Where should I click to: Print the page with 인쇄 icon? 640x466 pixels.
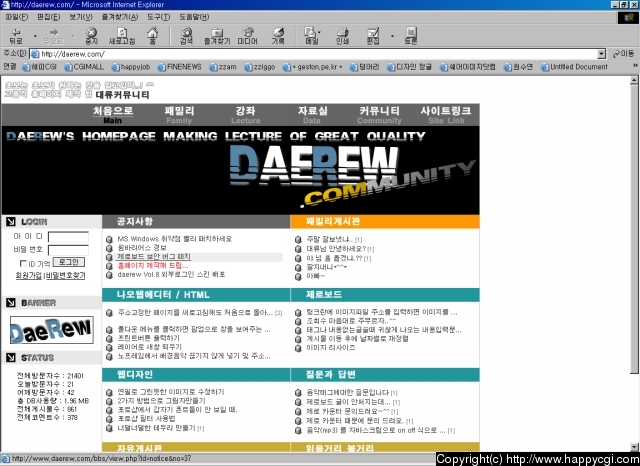342,36
